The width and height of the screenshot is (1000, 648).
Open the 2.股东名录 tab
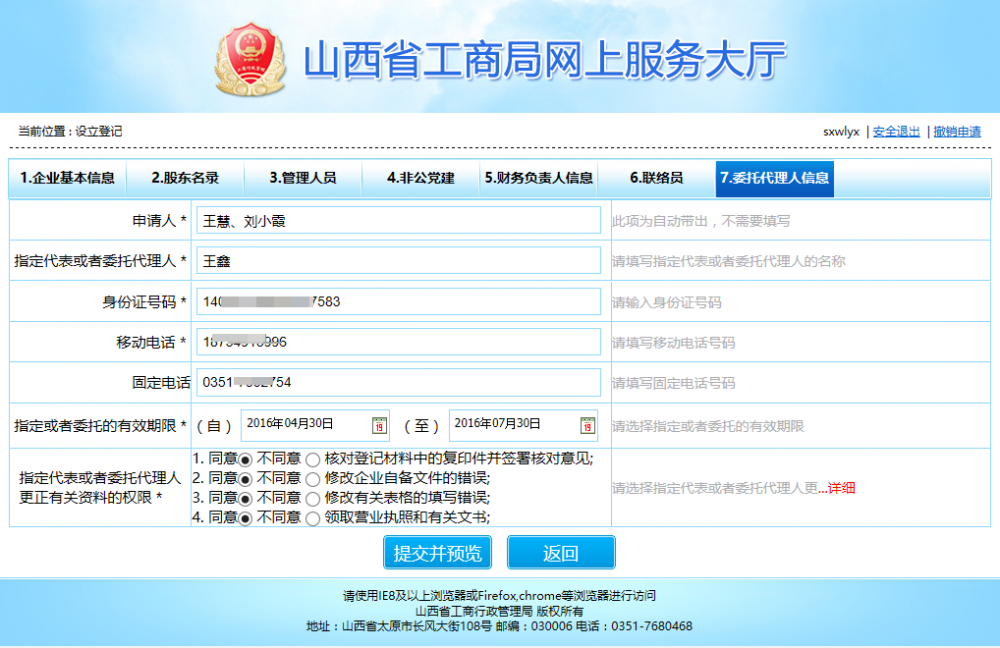coord(185,179)
